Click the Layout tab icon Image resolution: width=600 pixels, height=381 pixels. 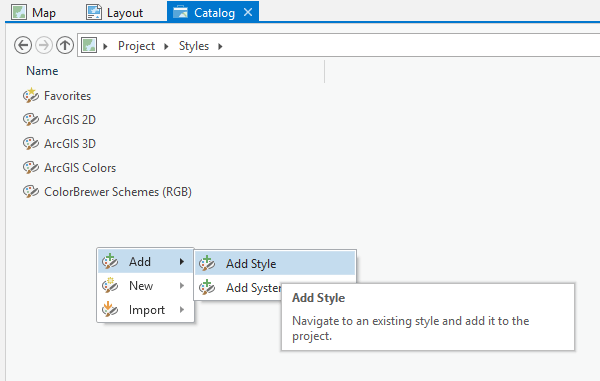pyautogui.click(x=94, y=12)
